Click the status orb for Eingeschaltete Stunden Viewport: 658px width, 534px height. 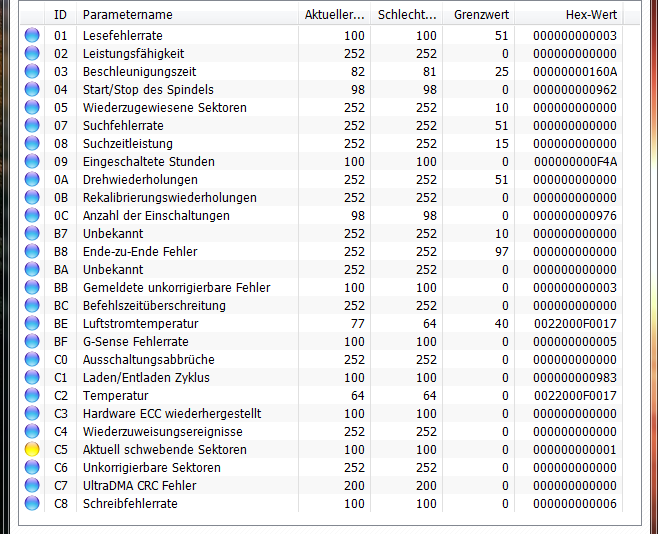click(x=32, y=162)
